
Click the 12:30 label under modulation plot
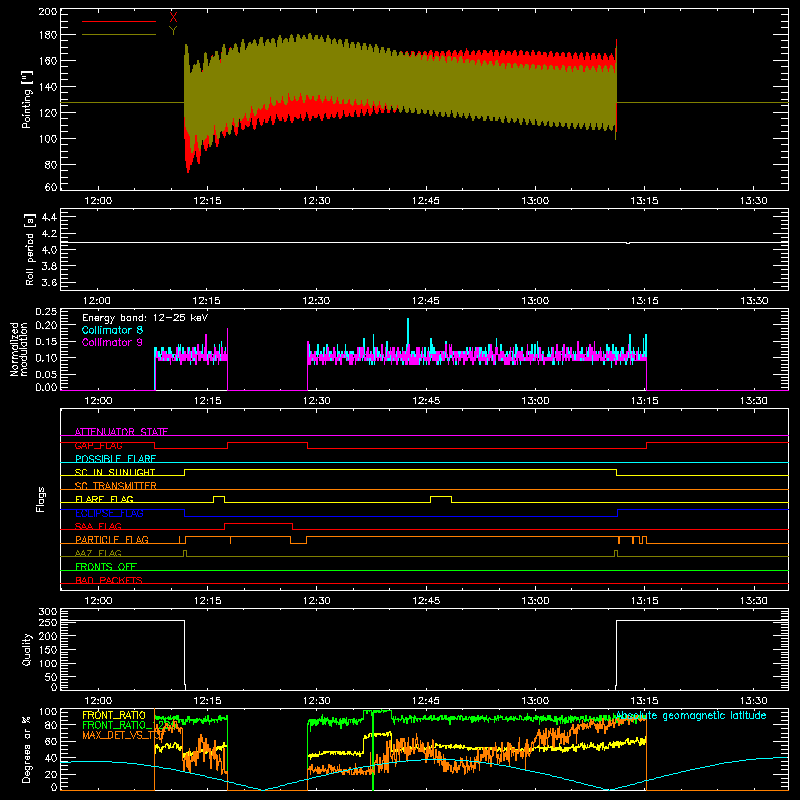click(316, 401)
